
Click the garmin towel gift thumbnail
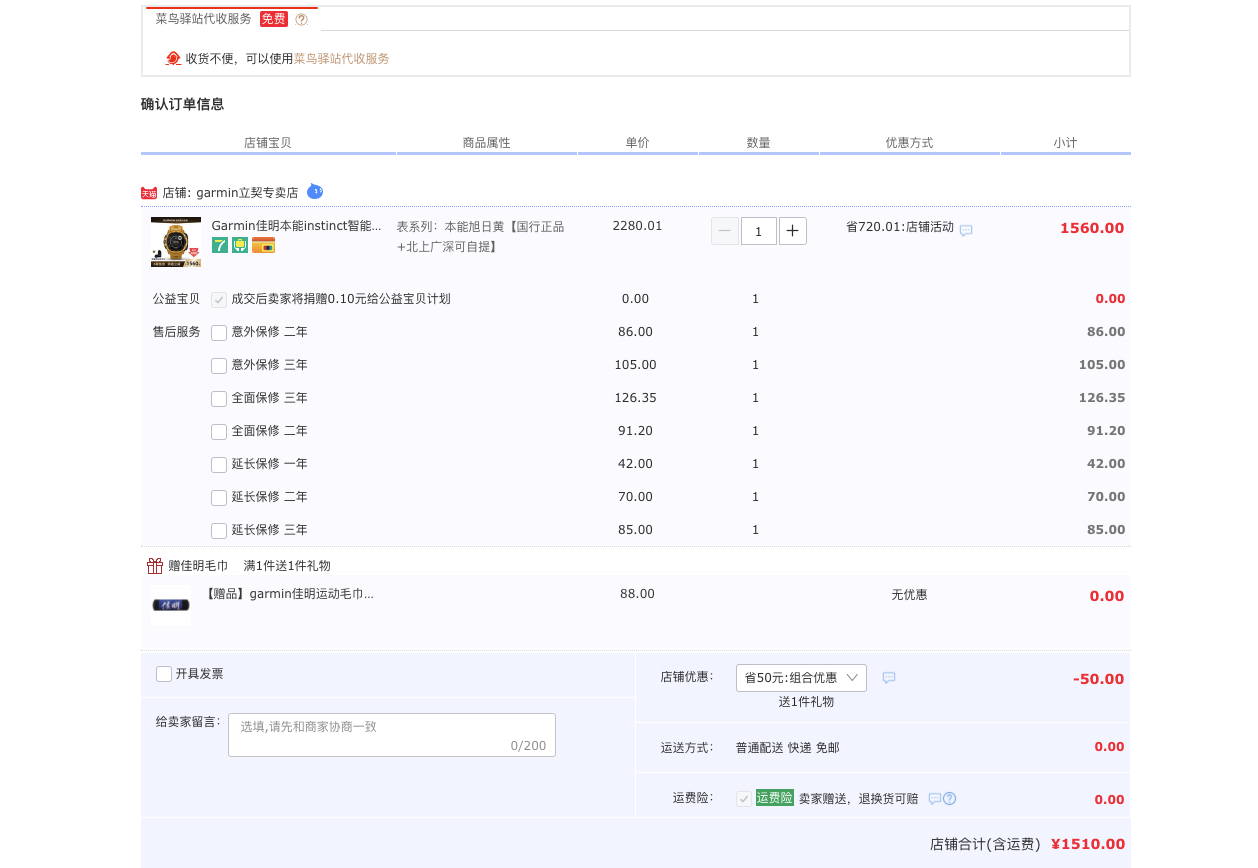point(171,605)
